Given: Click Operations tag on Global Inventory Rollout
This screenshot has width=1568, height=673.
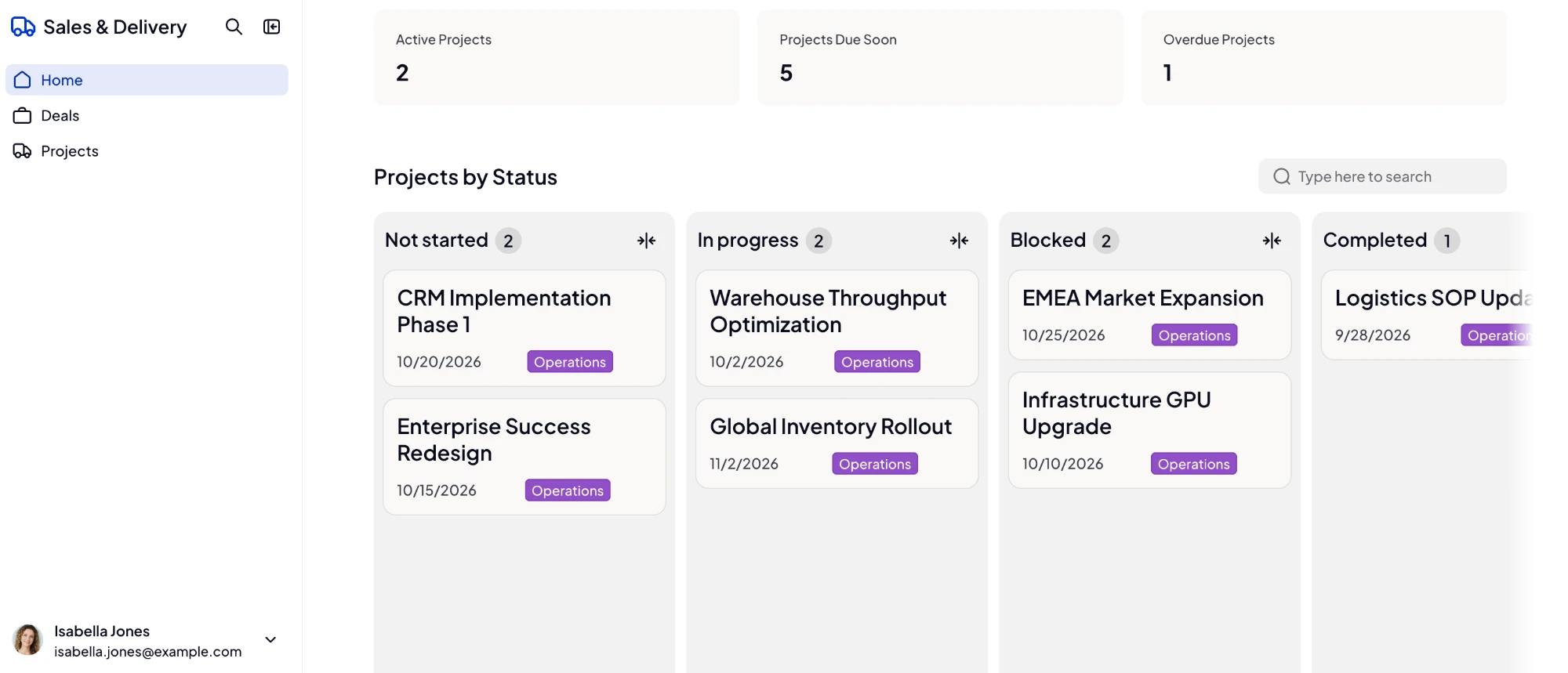Looking at the screenshot, I should 875,464.
